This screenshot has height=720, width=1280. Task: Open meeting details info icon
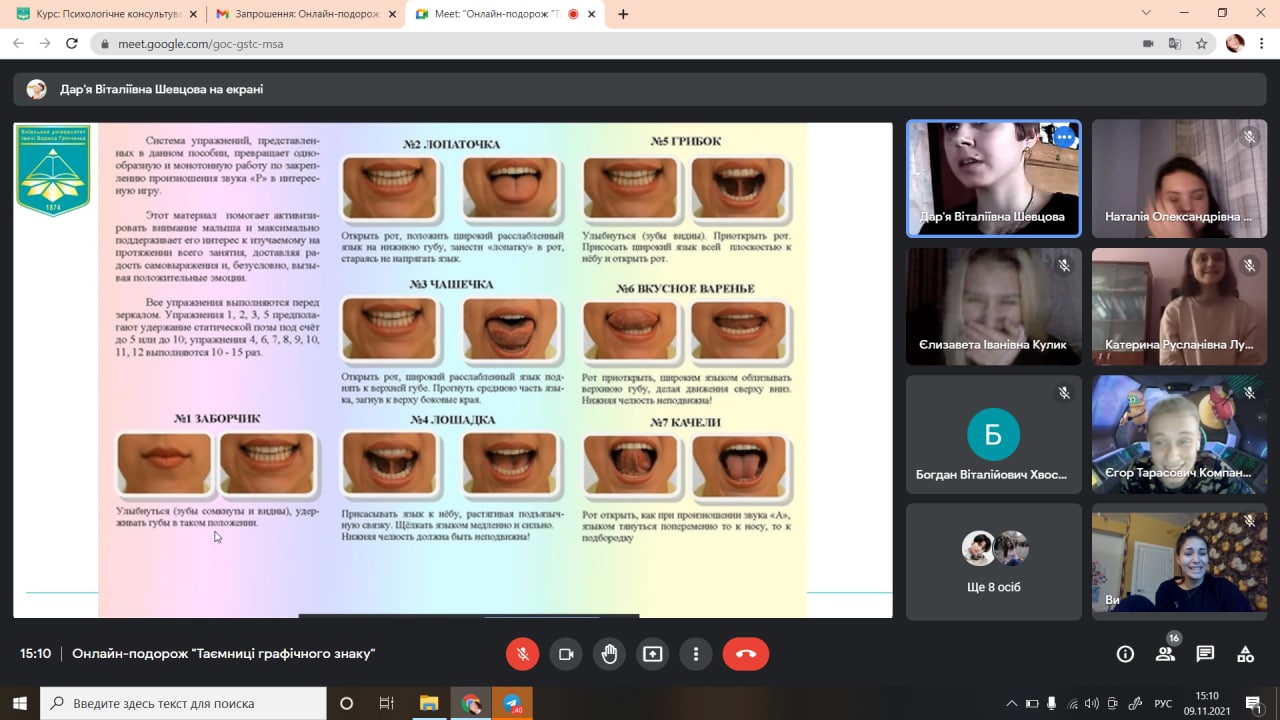[1125, 654]
